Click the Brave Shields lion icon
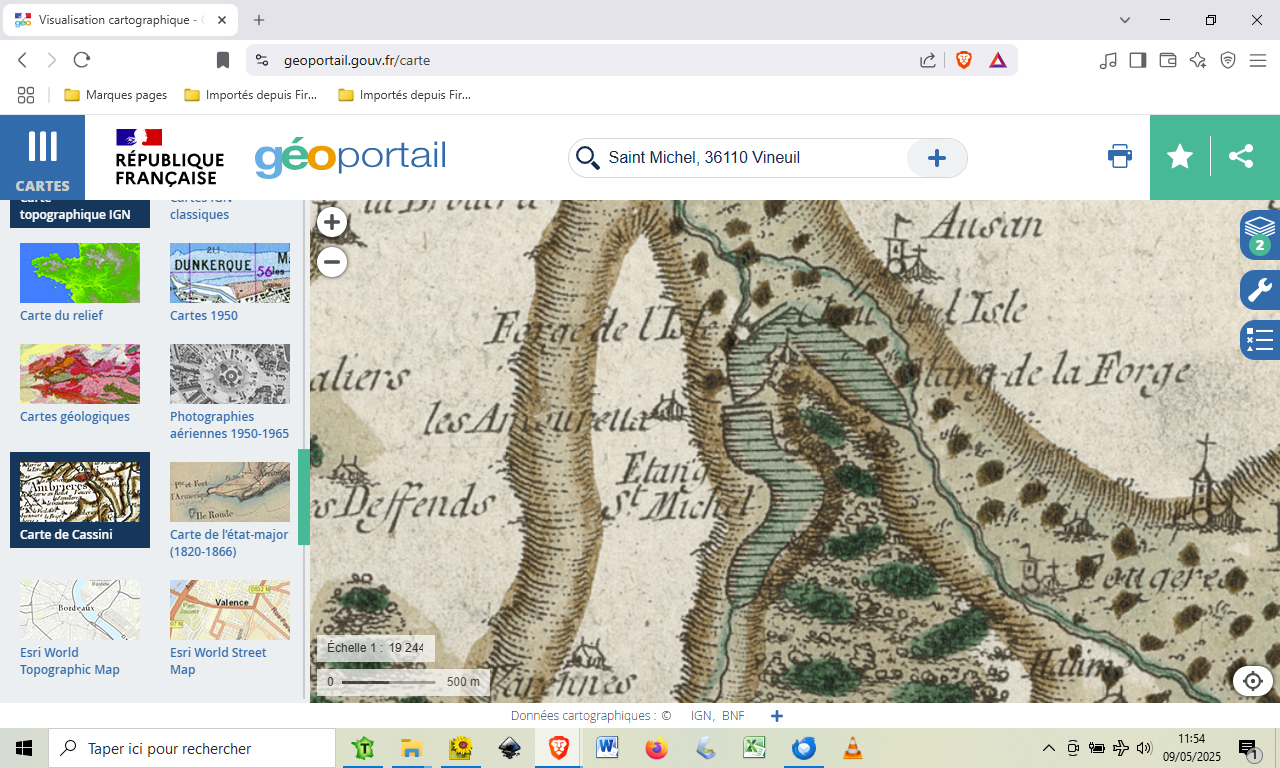The height and width of the screenshot is (768, 1280). pos(964,60)
